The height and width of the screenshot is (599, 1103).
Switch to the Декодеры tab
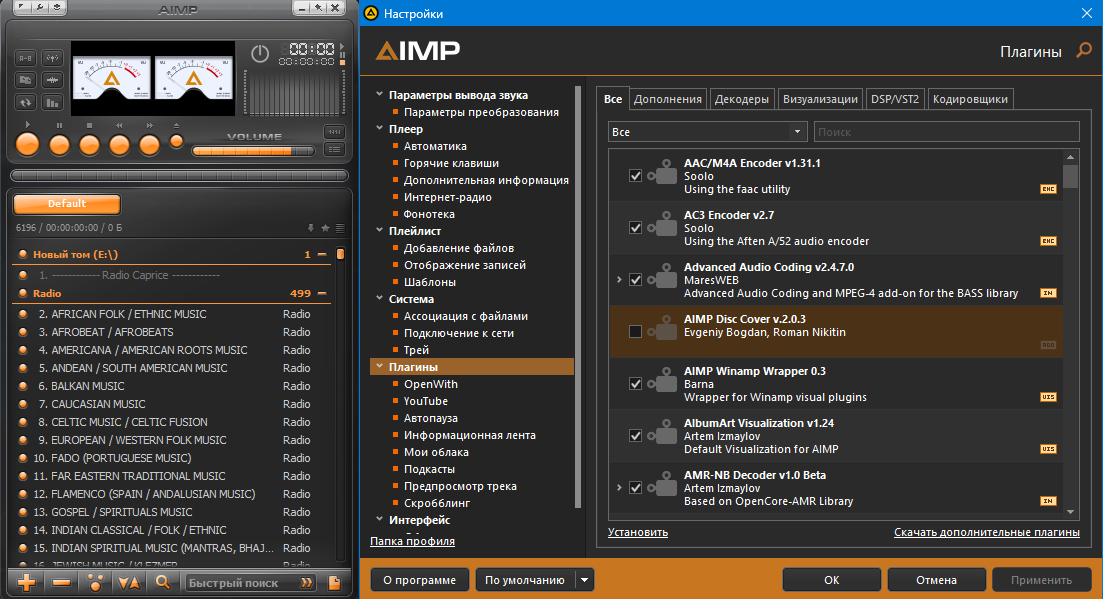[x=742, y=99]
